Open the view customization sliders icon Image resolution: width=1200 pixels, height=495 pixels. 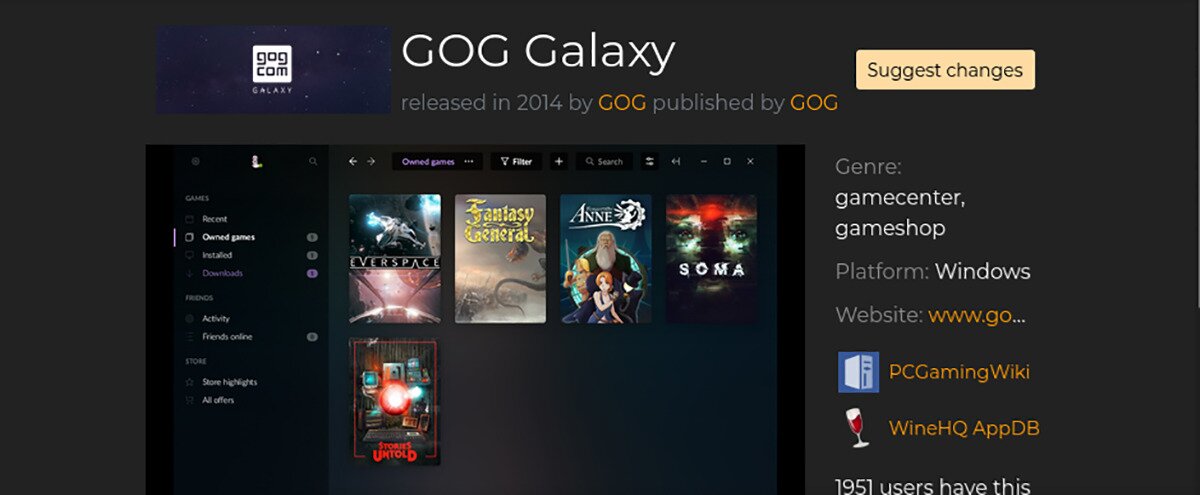(651, 161)
